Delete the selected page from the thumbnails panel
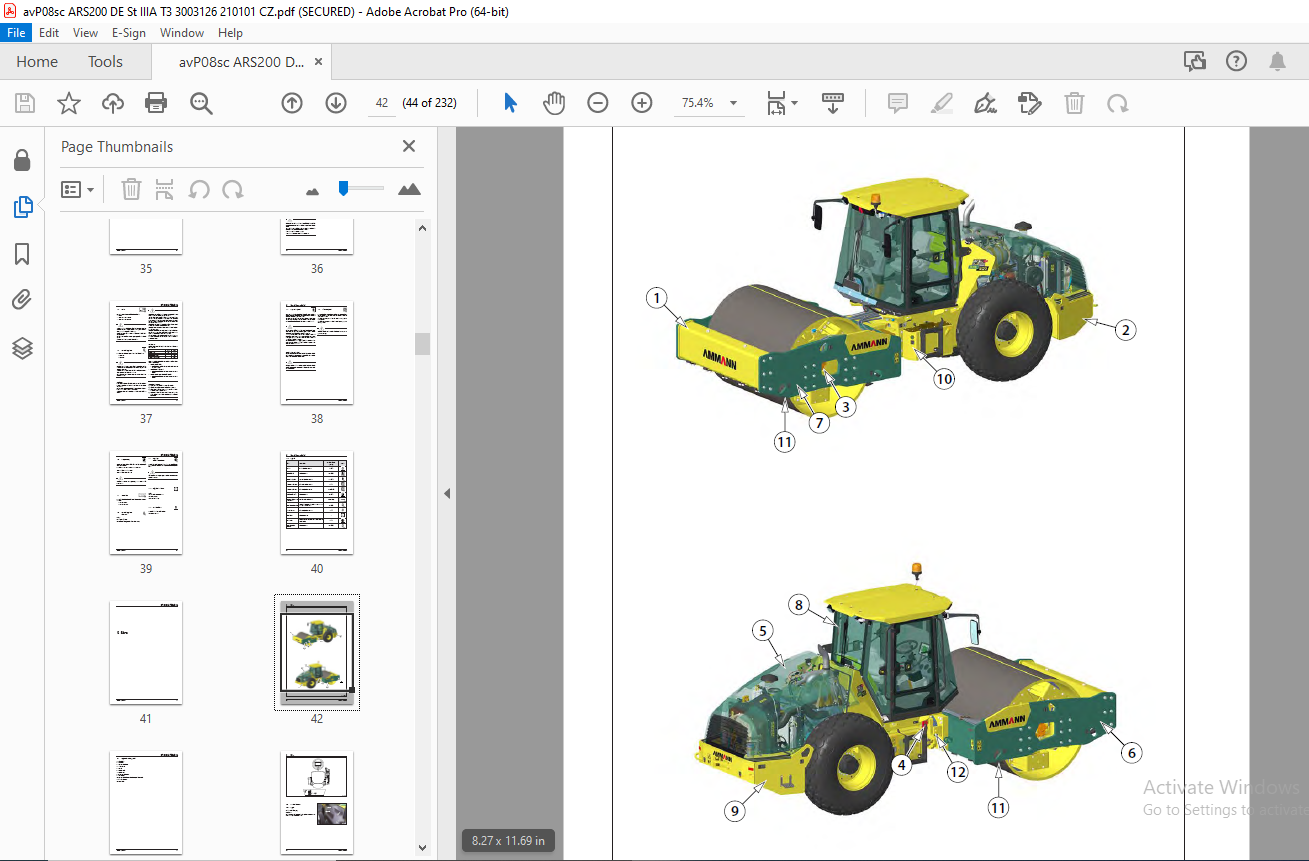The height and width of the screenshot is (861, 1309). (131, 189)
